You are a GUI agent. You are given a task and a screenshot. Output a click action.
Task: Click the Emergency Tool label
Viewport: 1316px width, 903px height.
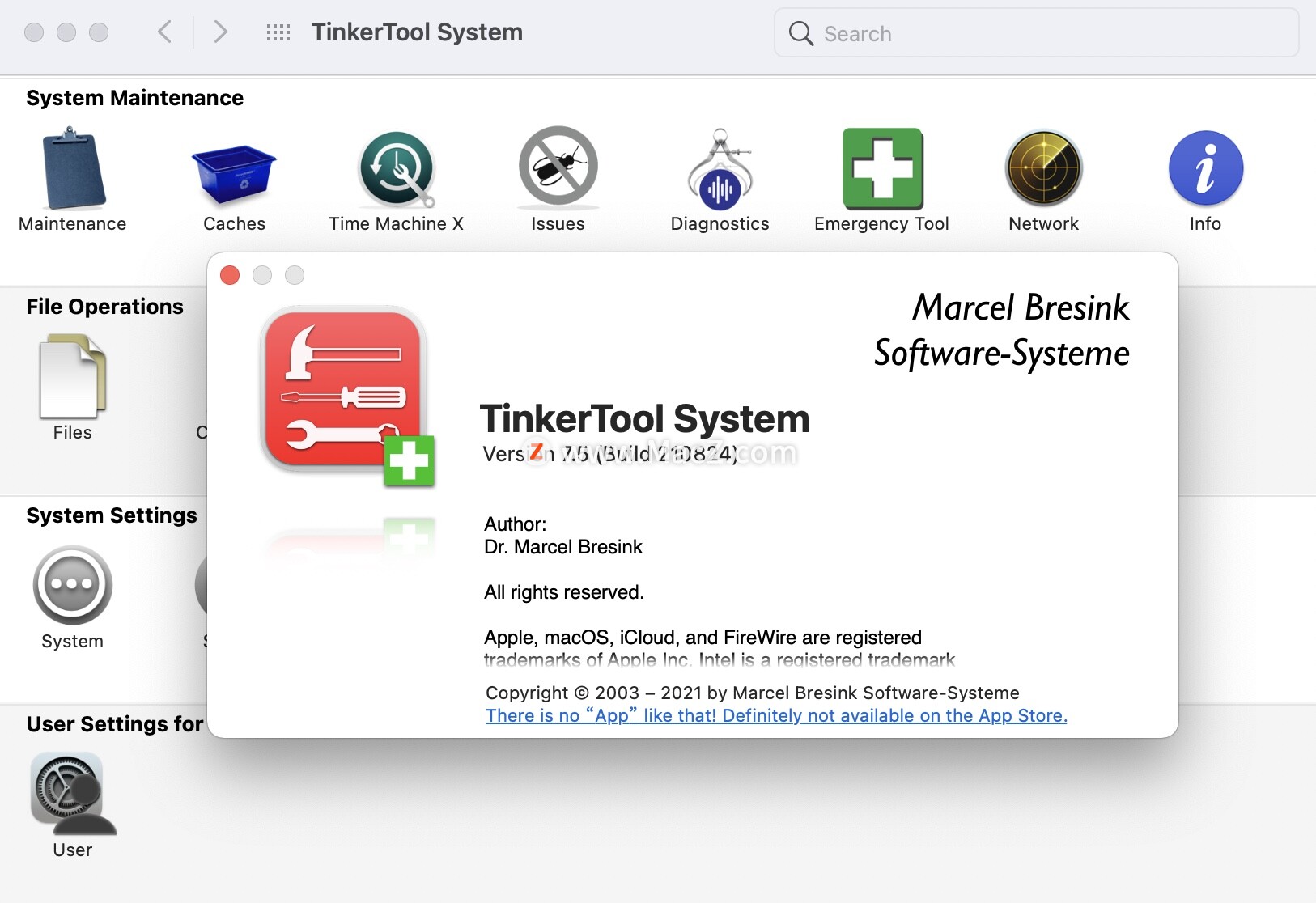[x=882, y=224]
